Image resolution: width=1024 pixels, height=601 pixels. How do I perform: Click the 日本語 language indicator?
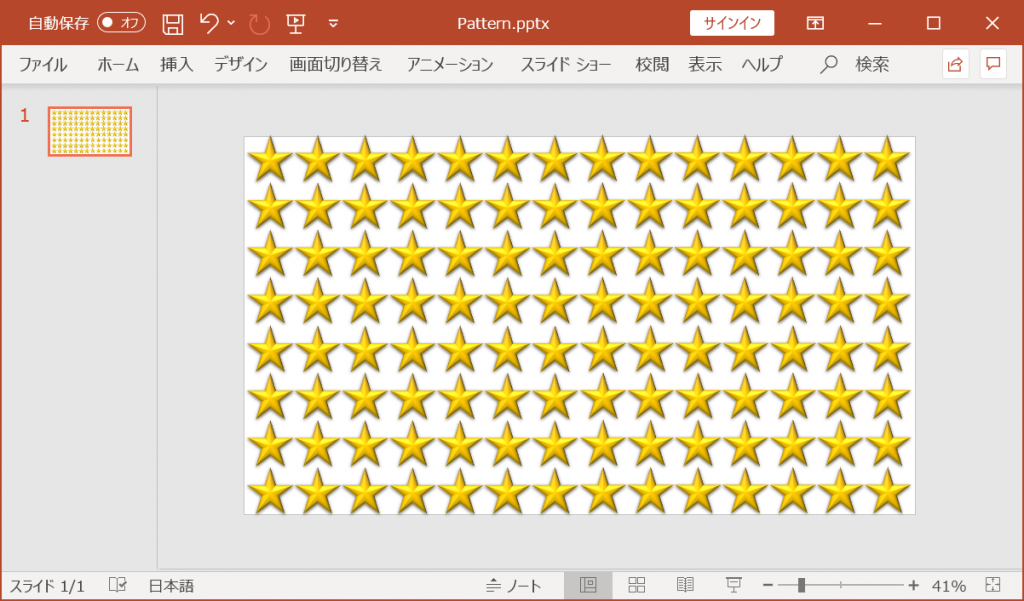[x=171, y=586]
